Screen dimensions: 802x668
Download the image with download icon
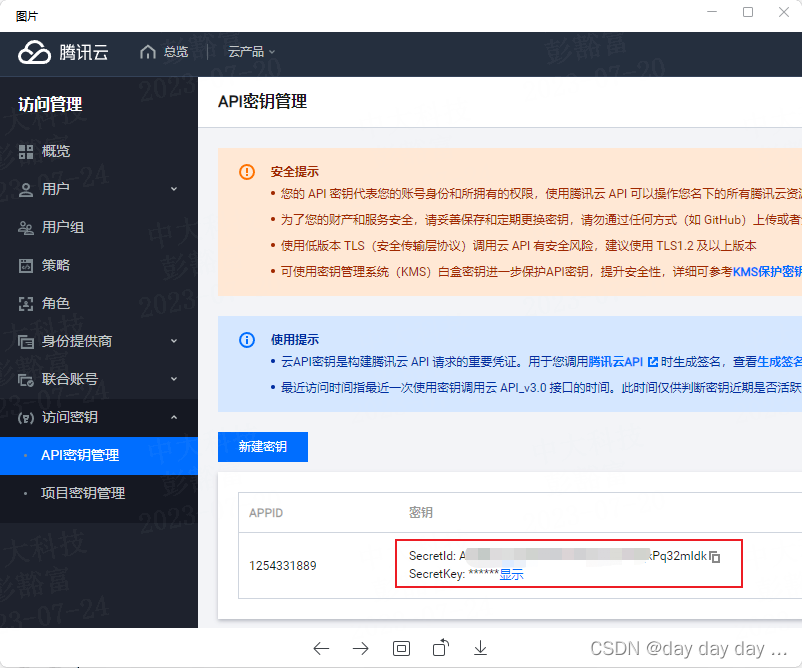[480, 648]
